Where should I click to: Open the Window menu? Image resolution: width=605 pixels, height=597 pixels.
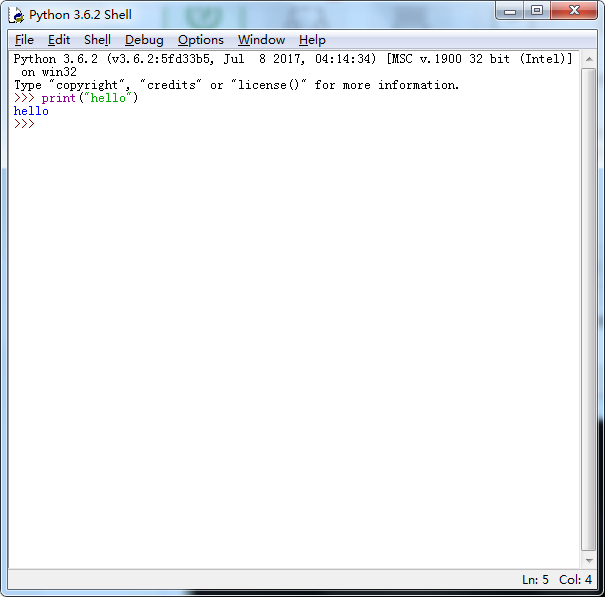(x=261, y=40)
